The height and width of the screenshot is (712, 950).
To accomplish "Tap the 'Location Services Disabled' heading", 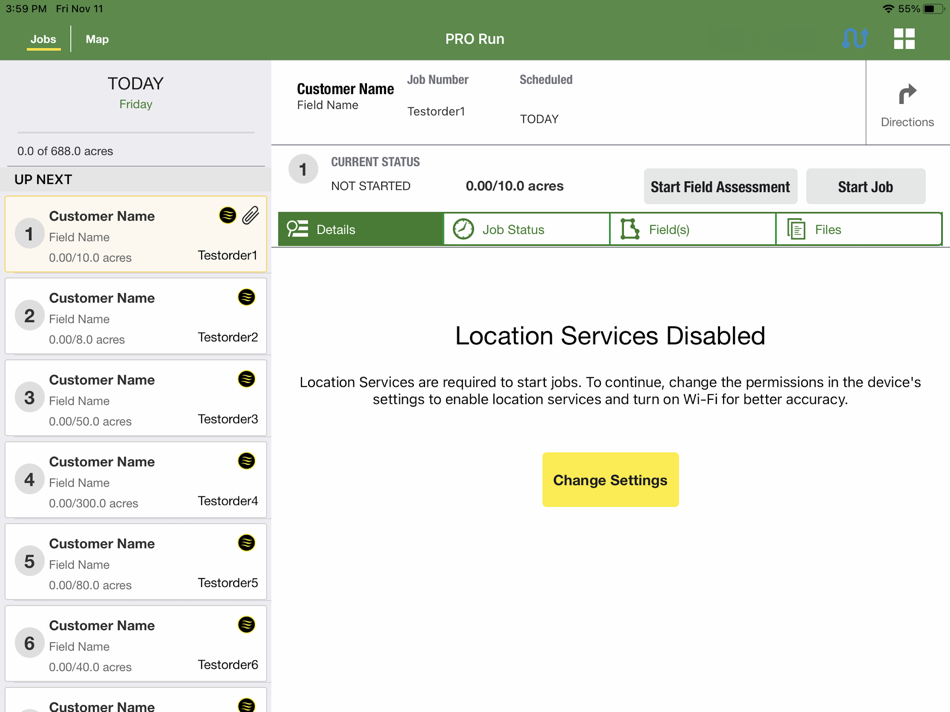I will click(x=610, y=336).
